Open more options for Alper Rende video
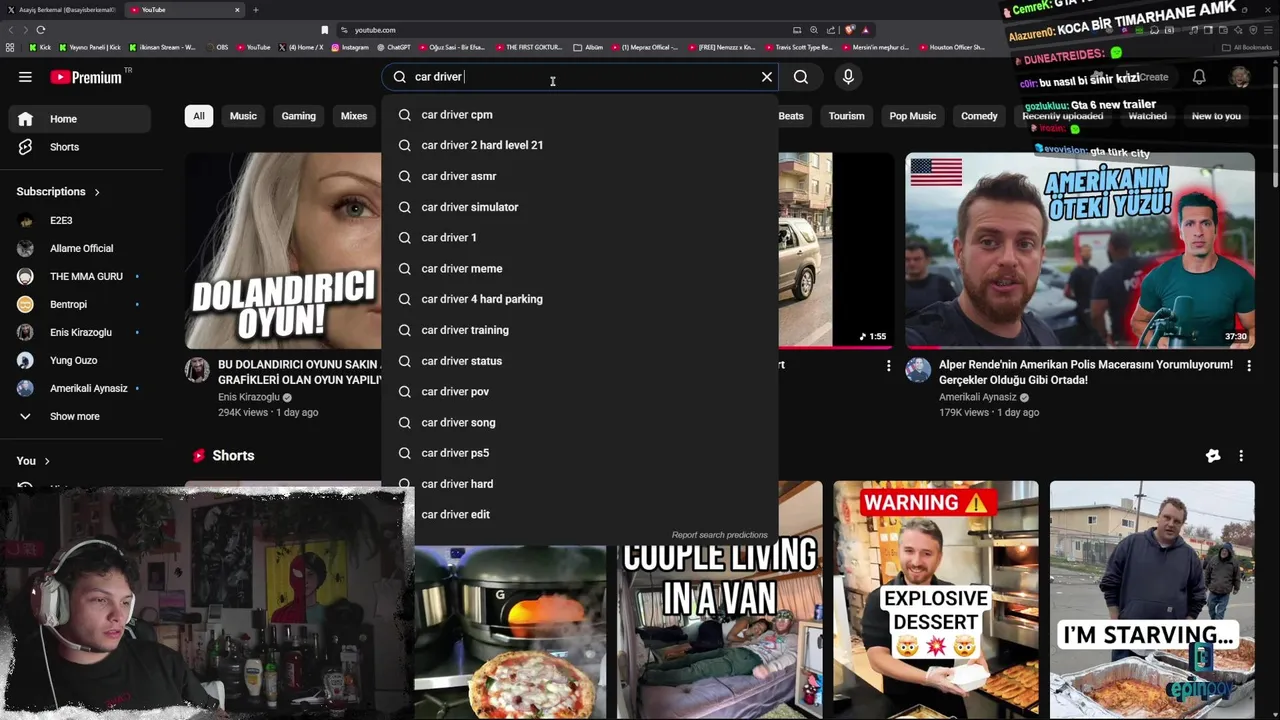Image resolution: width=1280 pixels, height=720 pixels. point(1248,366)
